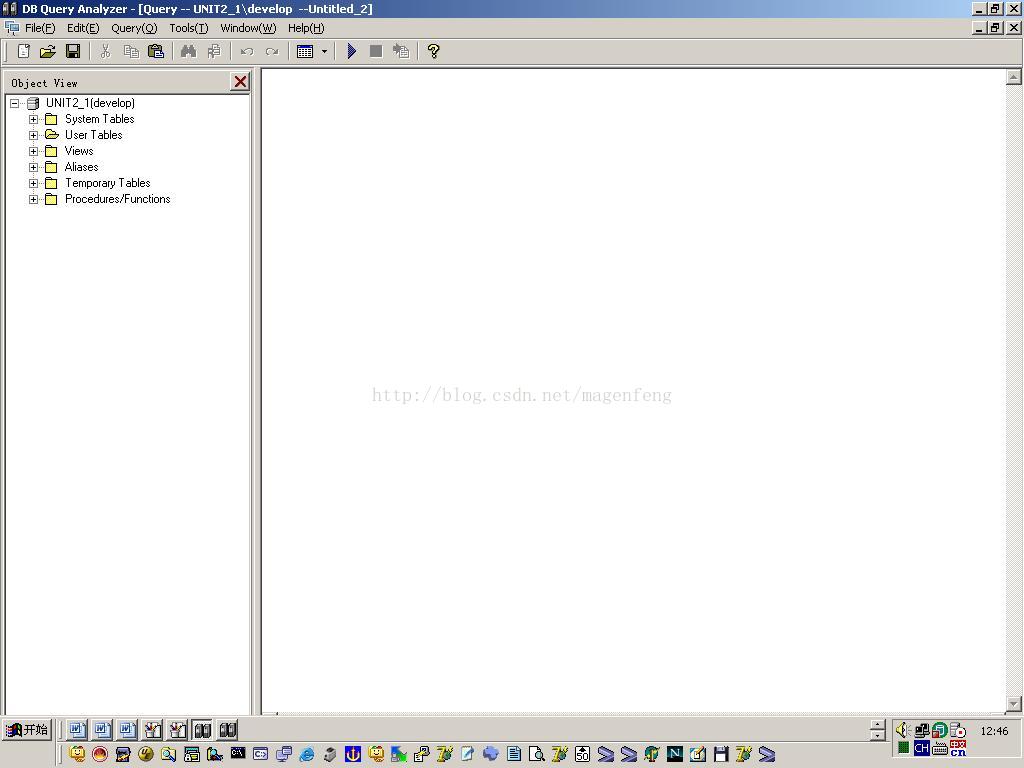Image resolution: width=1024 pixels, height=768 pixels.
Task: Activate active DB Query Analyzer taskbar button
Action: click(202, 729)
